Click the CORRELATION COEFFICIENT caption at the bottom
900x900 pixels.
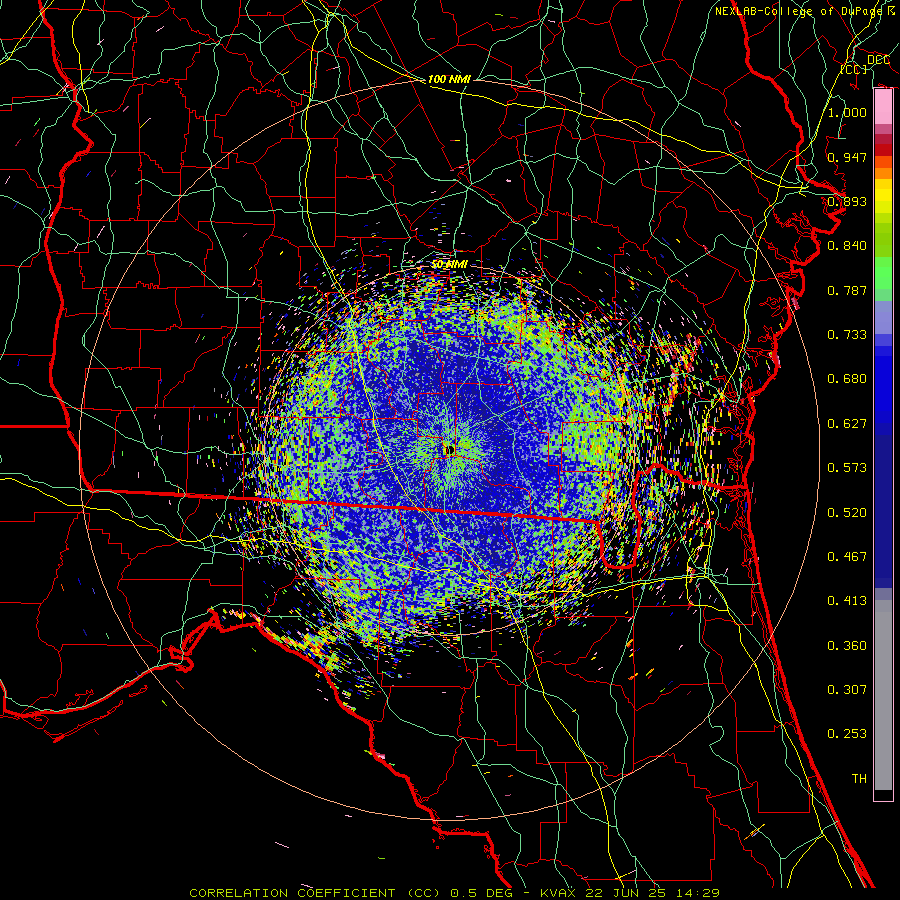pyautogui.click(x=297, y=893)
